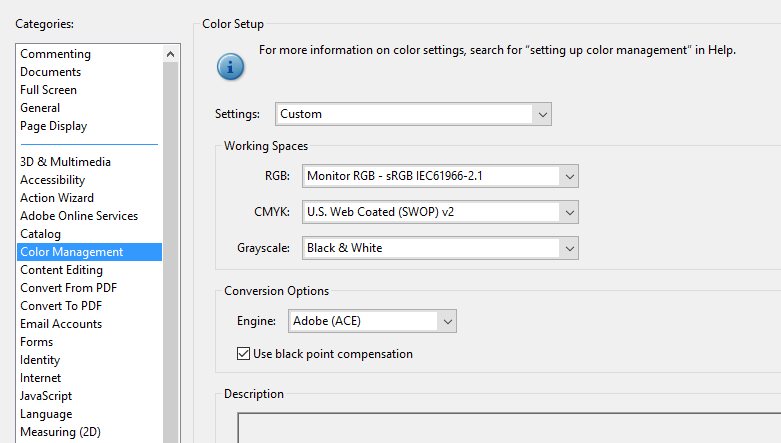Go to Accessibility preferences
This screenshot has width=781, height=443.
pyautogui.click(x=52, y=180)
